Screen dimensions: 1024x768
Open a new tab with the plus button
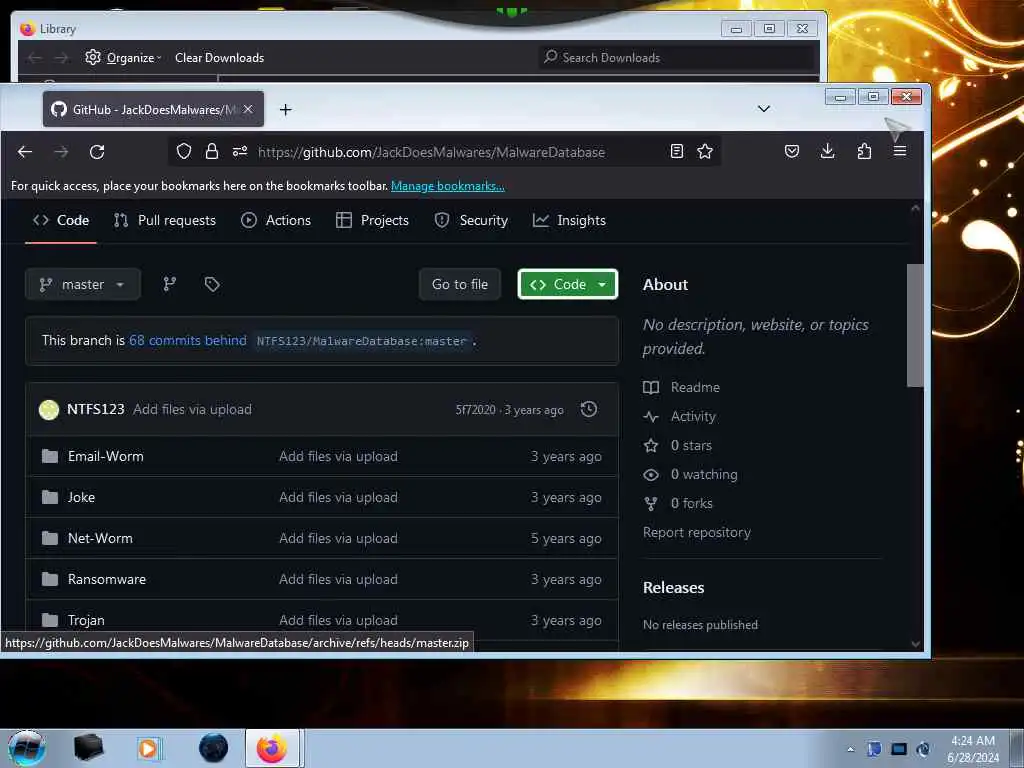[x=285, y=110]
